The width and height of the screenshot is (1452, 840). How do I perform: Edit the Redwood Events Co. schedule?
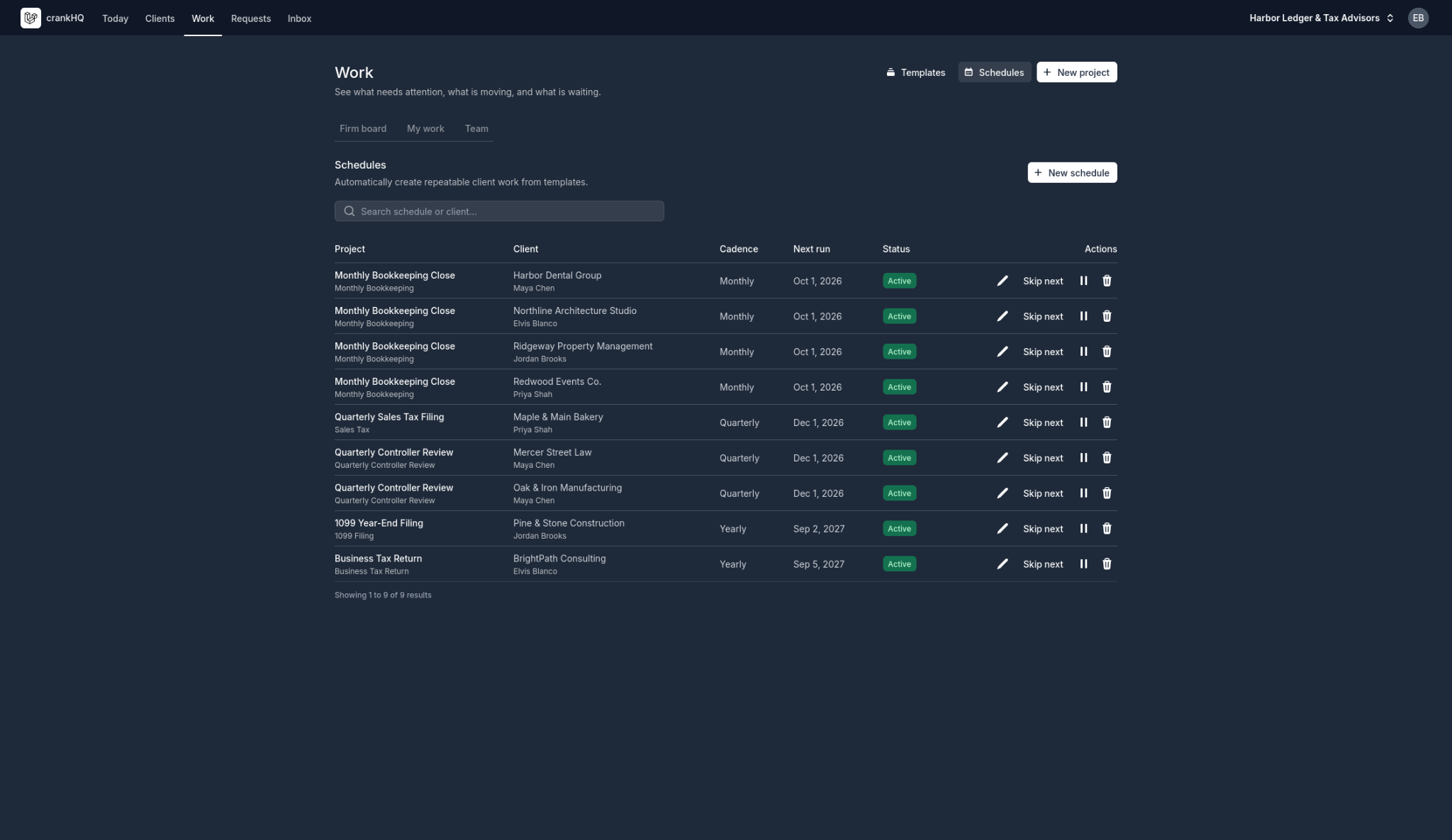[1002, 387]
